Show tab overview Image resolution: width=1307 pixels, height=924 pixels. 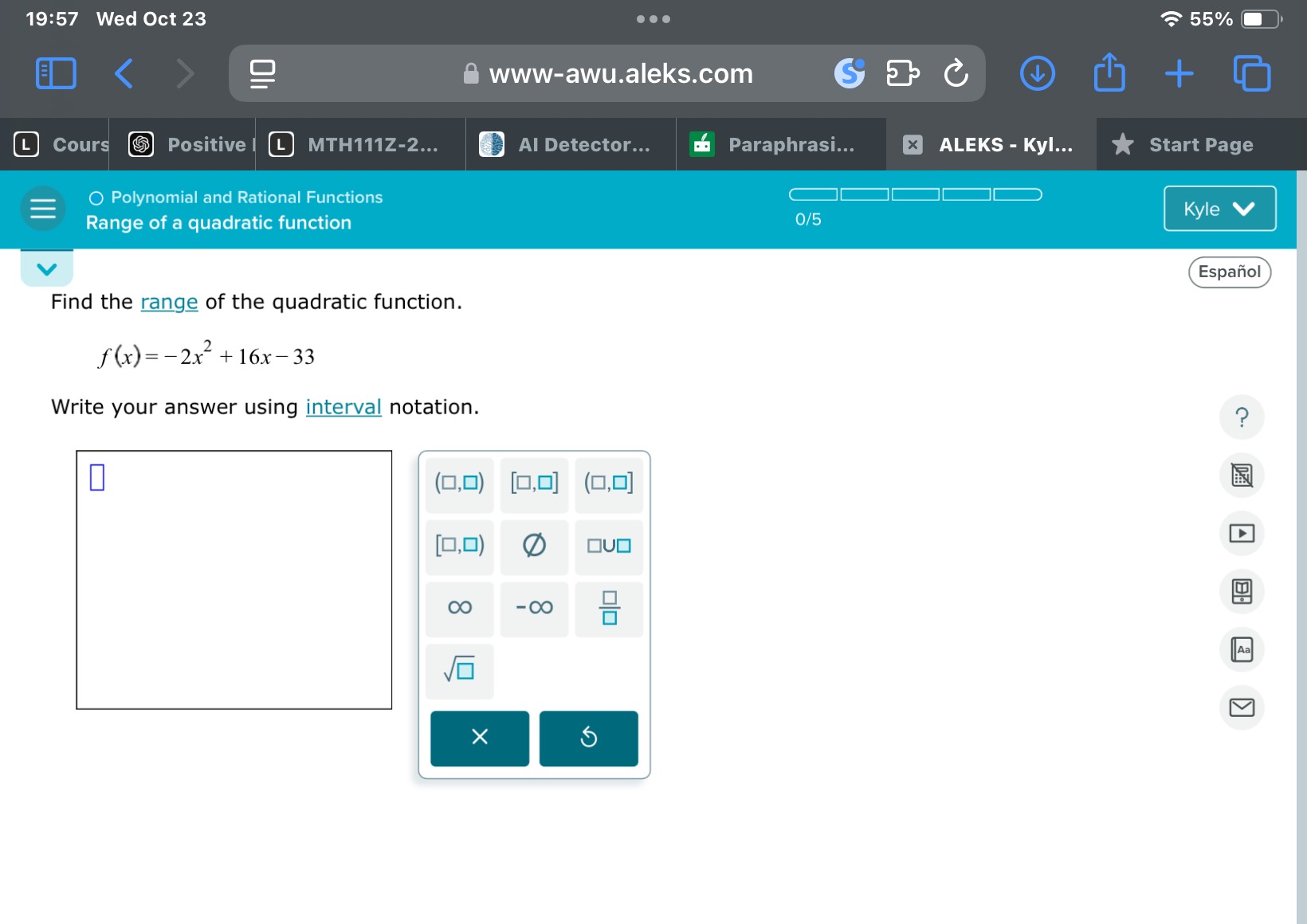1251,73
